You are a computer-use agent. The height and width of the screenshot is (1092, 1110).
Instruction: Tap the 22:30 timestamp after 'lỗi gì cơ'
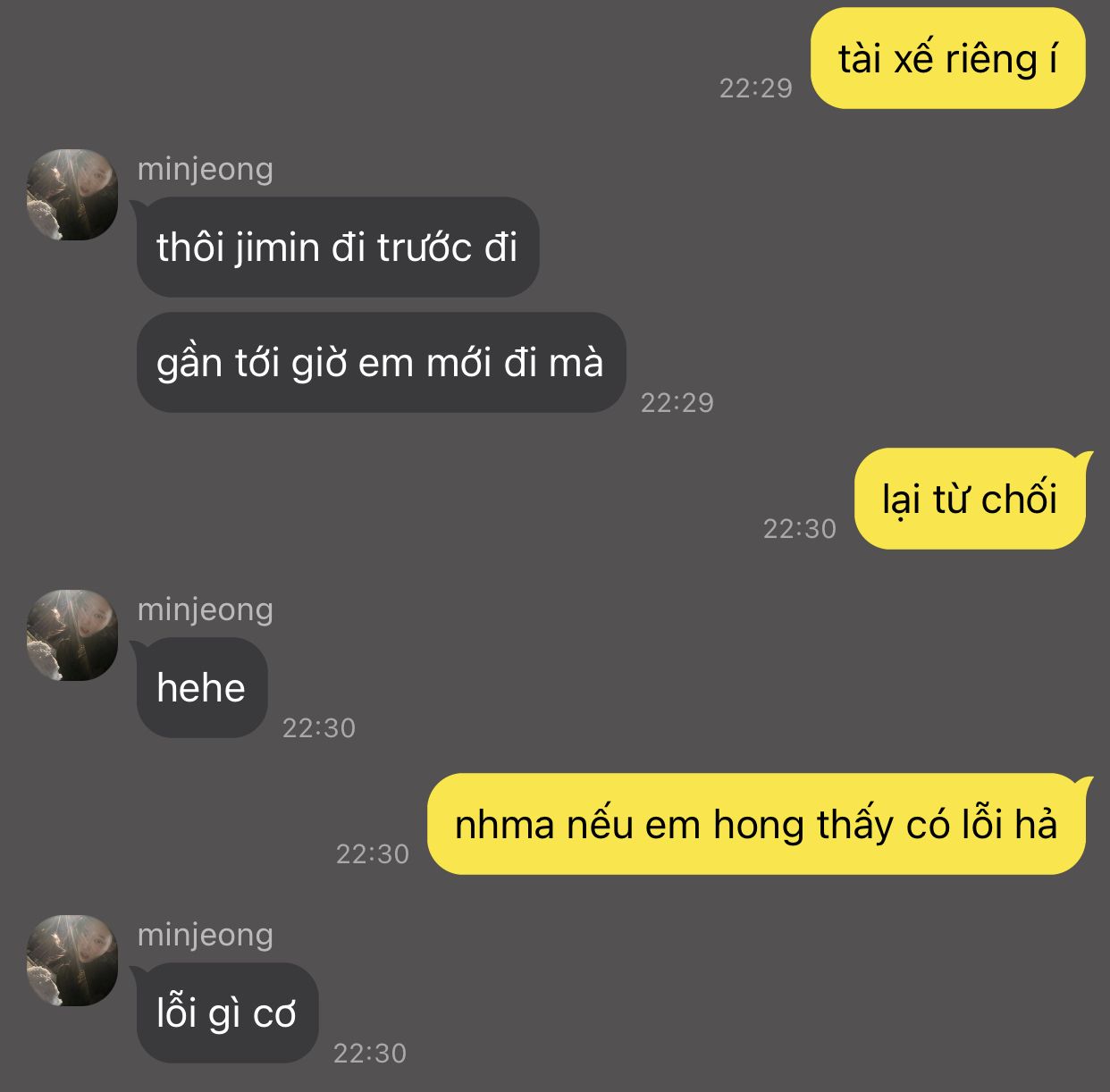pyautogui.click(x=370, y=1053)
